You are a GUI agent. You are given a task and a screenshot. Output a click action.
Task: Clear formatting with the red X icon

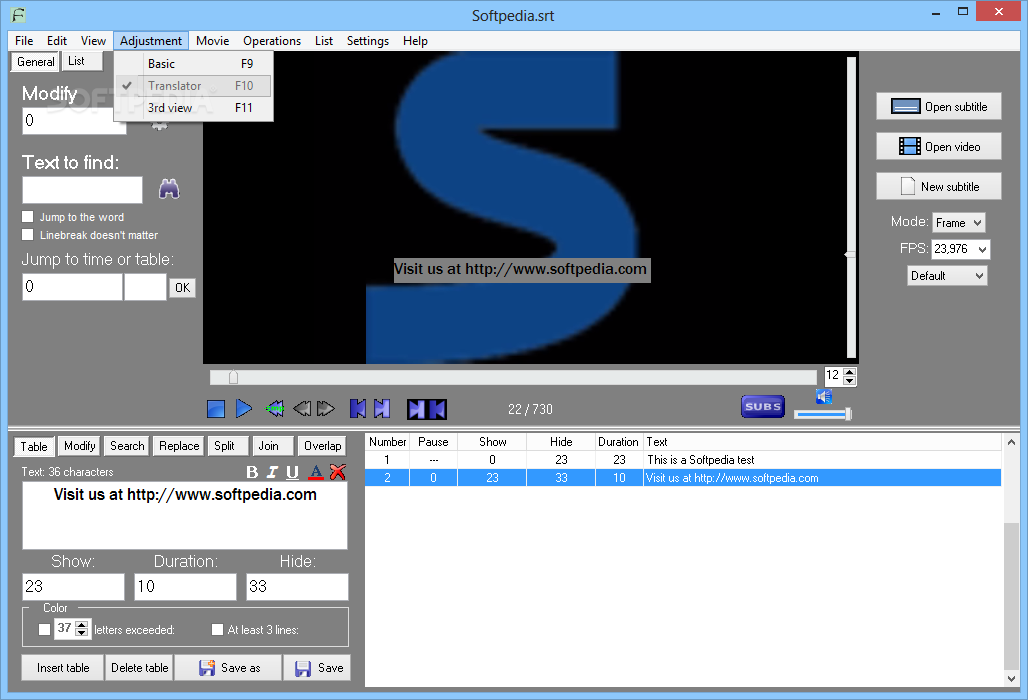[x=338, y=472]
